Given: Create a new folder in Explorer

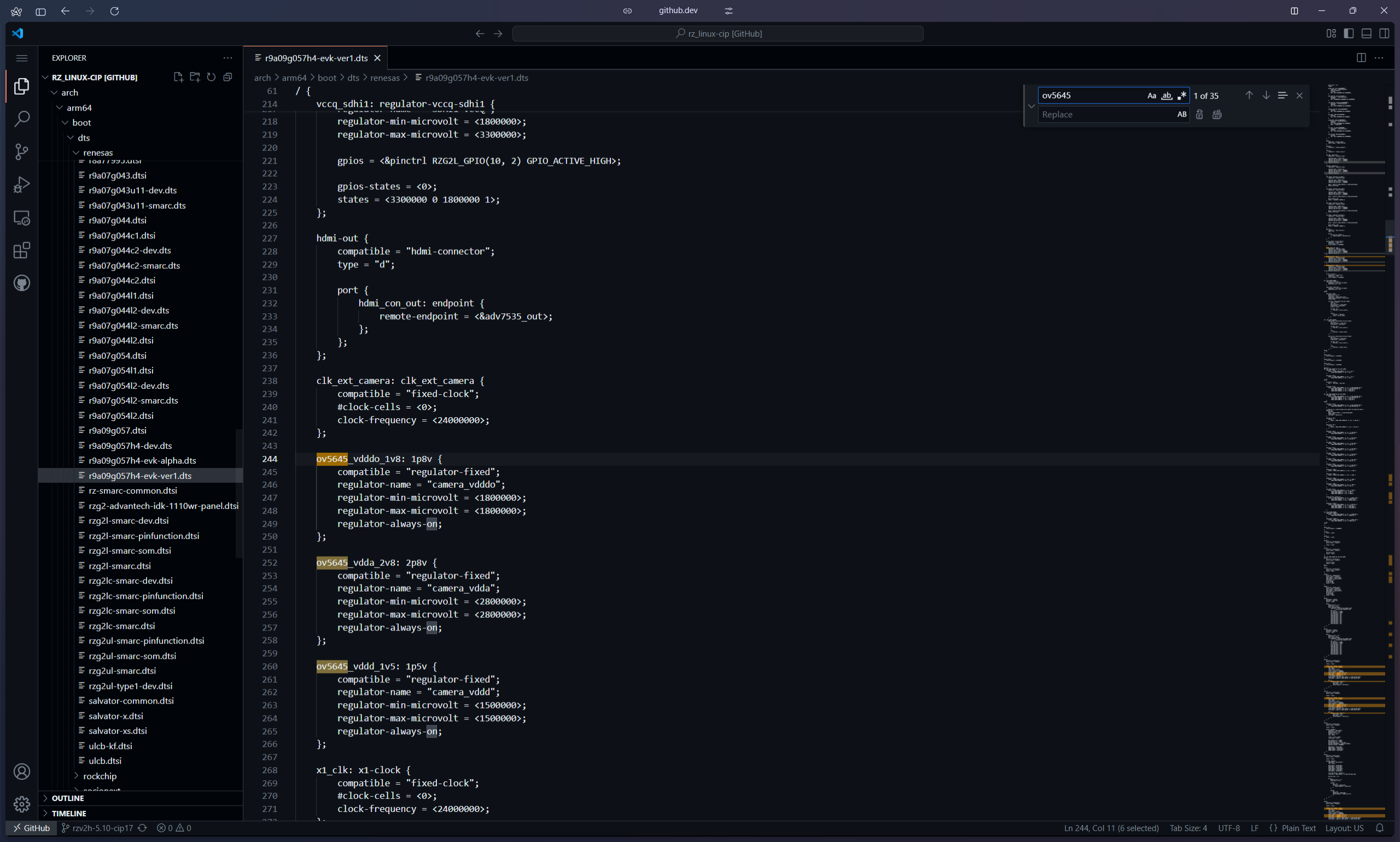Looking at the screenshot, I should click(x=195, y=77).
